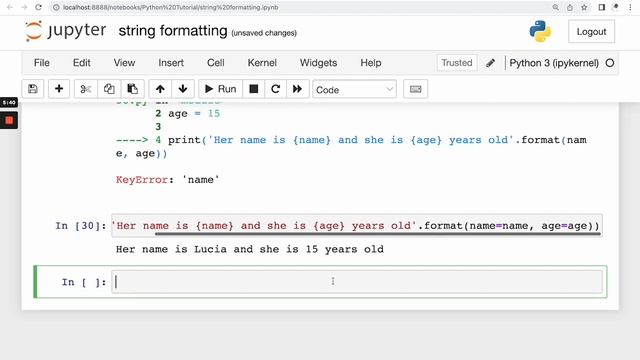This screenshot has height=360, width=640.
Task: Save notebook with the floppy disk icon
Action: (x=33, y=89)
